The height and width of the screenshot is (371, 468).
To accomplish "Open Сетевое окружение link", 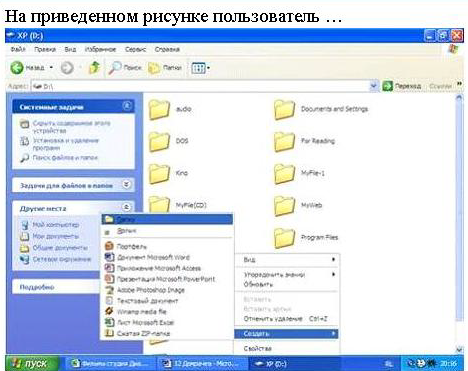I will (62, 259).
